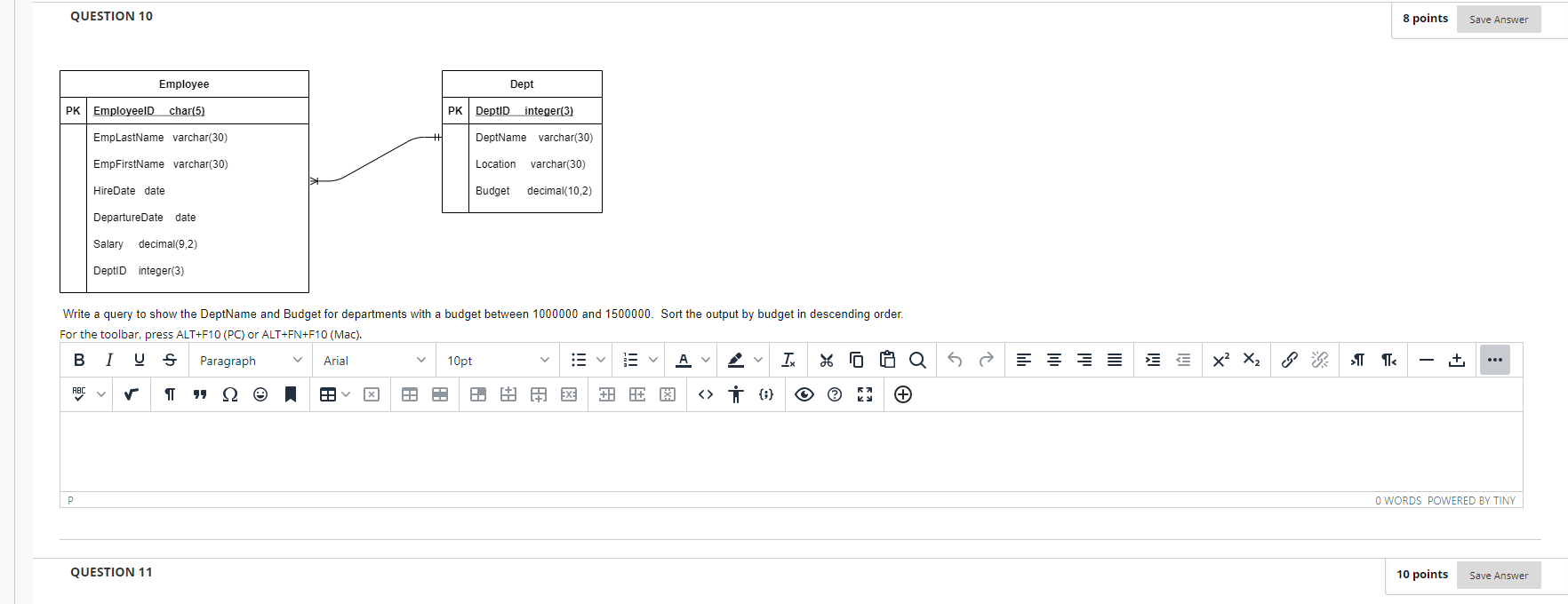Screen dimensions: 1568x604
Task: Save the answer for Question 11
Action: pos(1499,575)
